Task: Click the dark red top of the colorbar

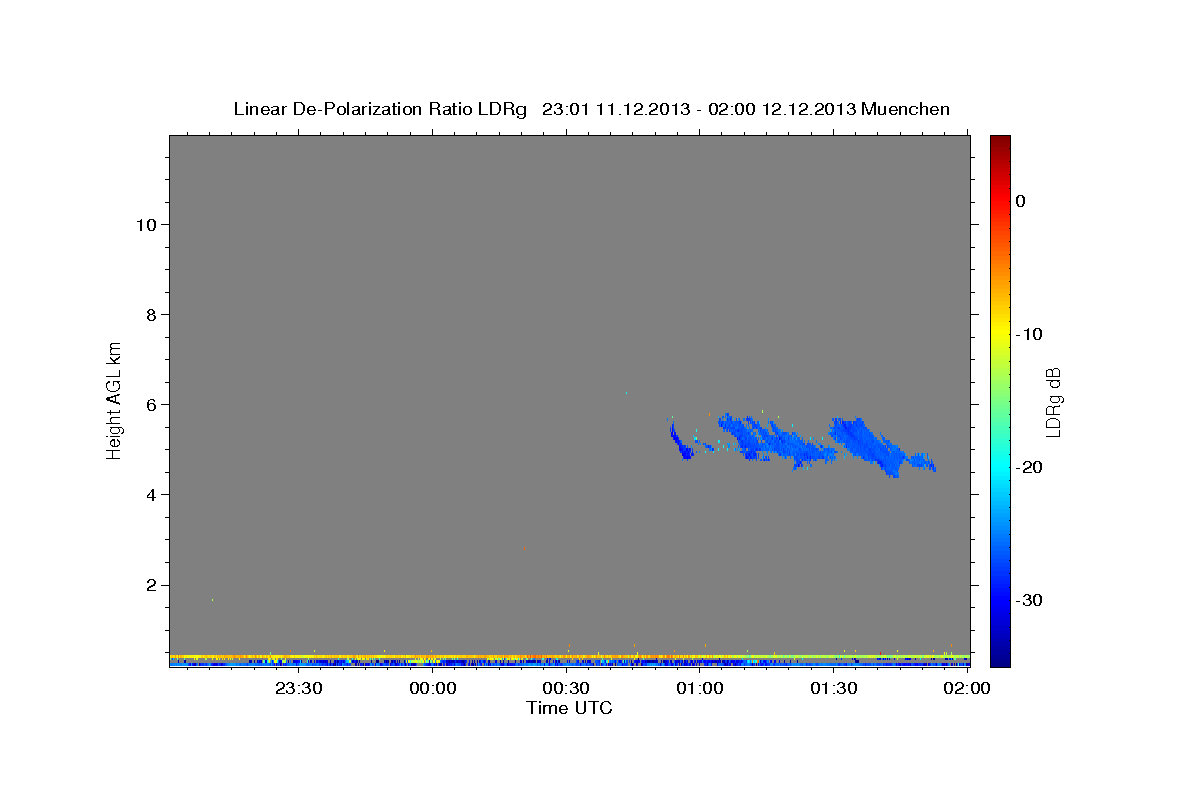Action: coord(1000,143)
